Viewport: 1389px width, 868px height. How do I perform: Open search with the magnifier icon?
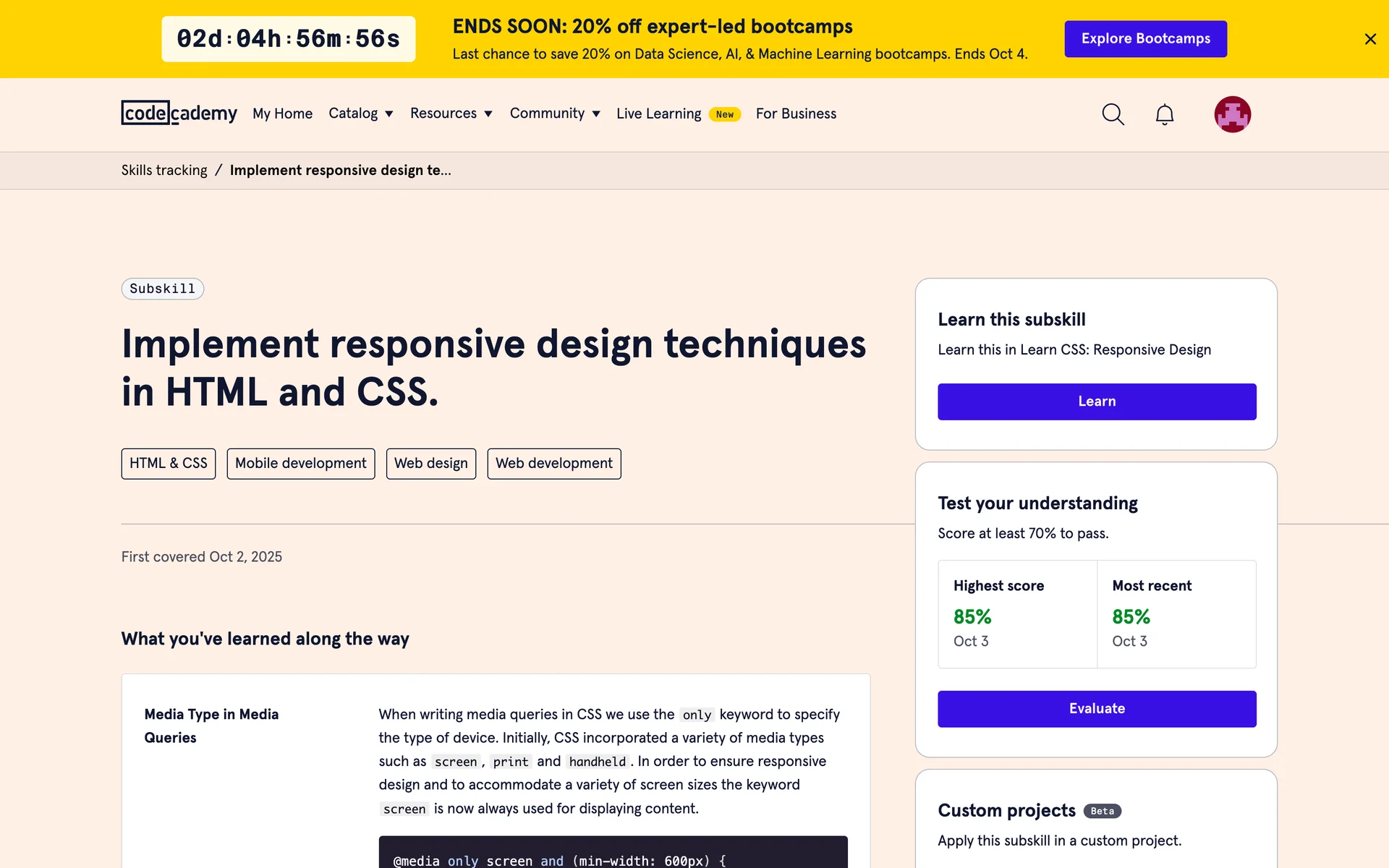click(x=1113, y=114)
